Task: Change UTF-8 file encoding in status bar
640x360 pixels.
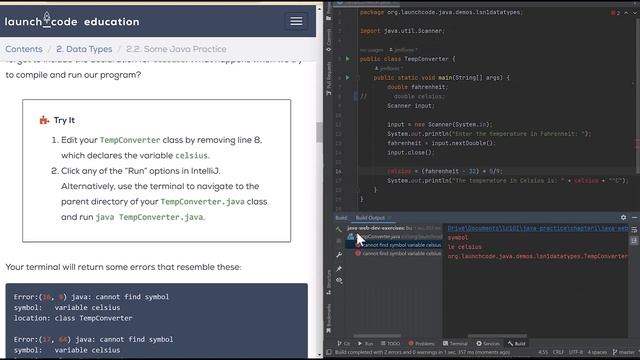Action: [x=576, y=352]
